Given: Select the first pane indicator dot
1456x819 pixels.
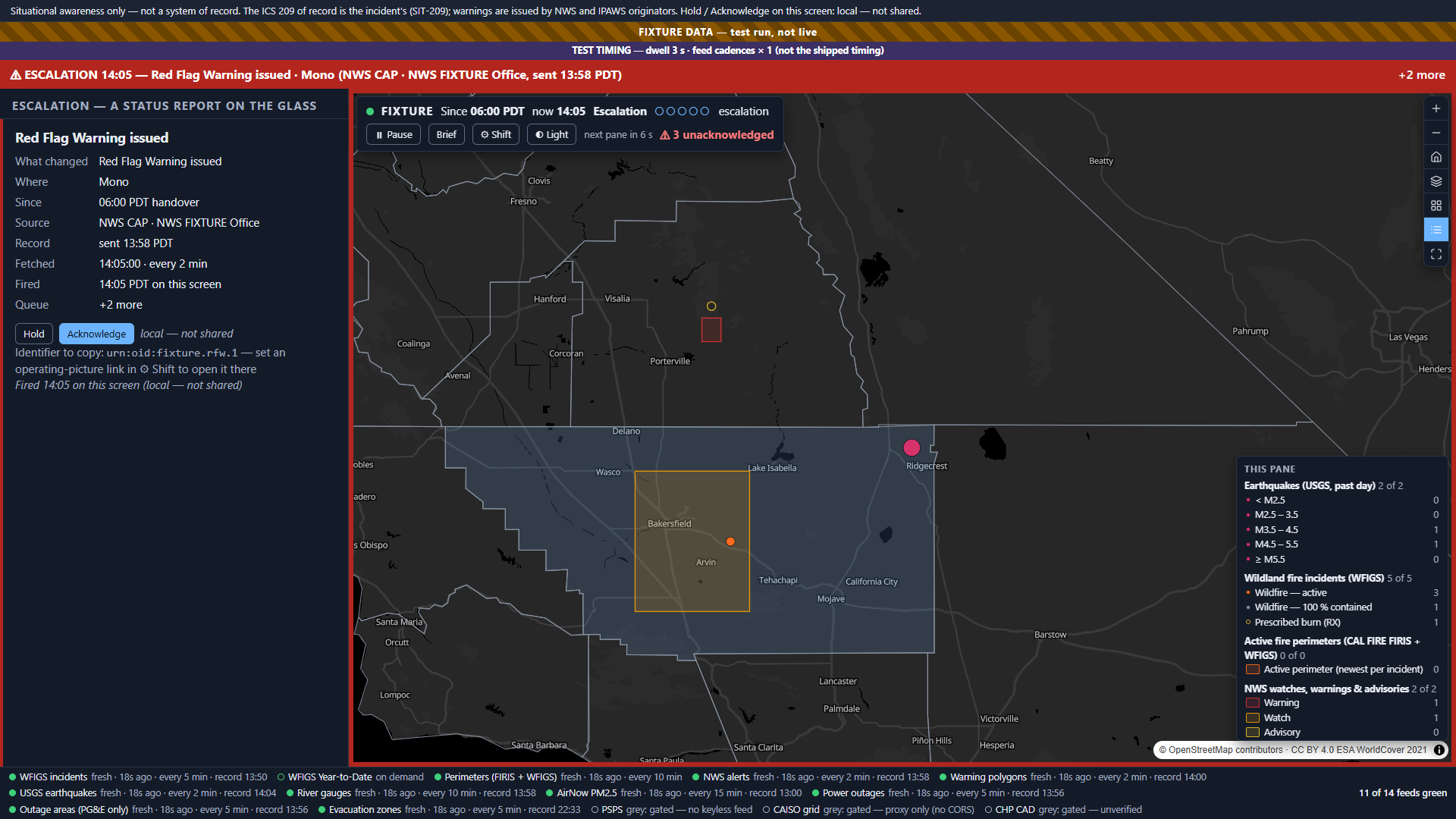Looking at the screenshot, I should click(660, 111).
